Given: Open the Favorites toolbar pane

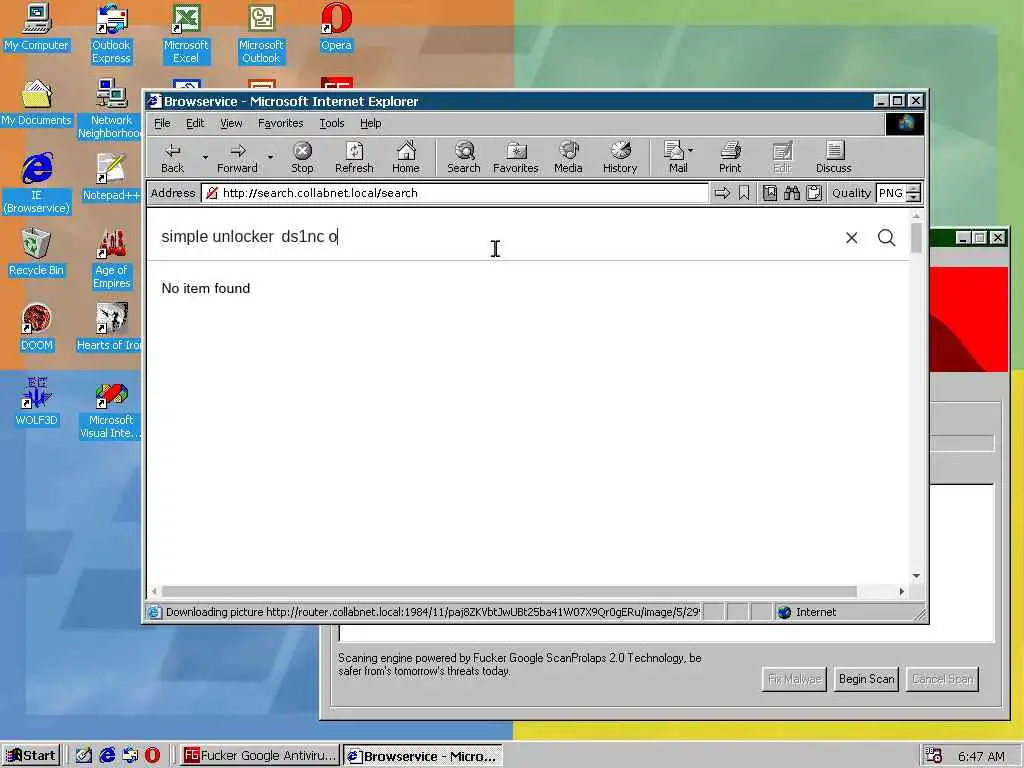Looking at the screenshot, I should (x=515, y=158).
